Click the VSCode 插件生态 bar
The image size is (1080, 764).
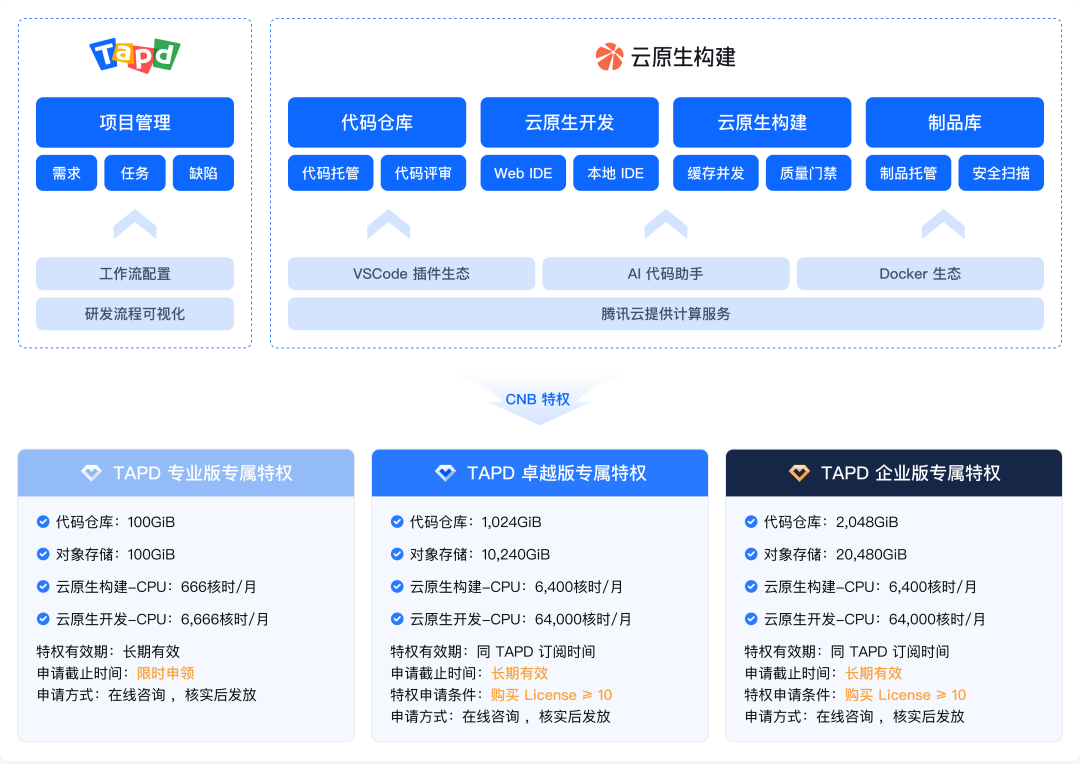click(x=411, y=273)
